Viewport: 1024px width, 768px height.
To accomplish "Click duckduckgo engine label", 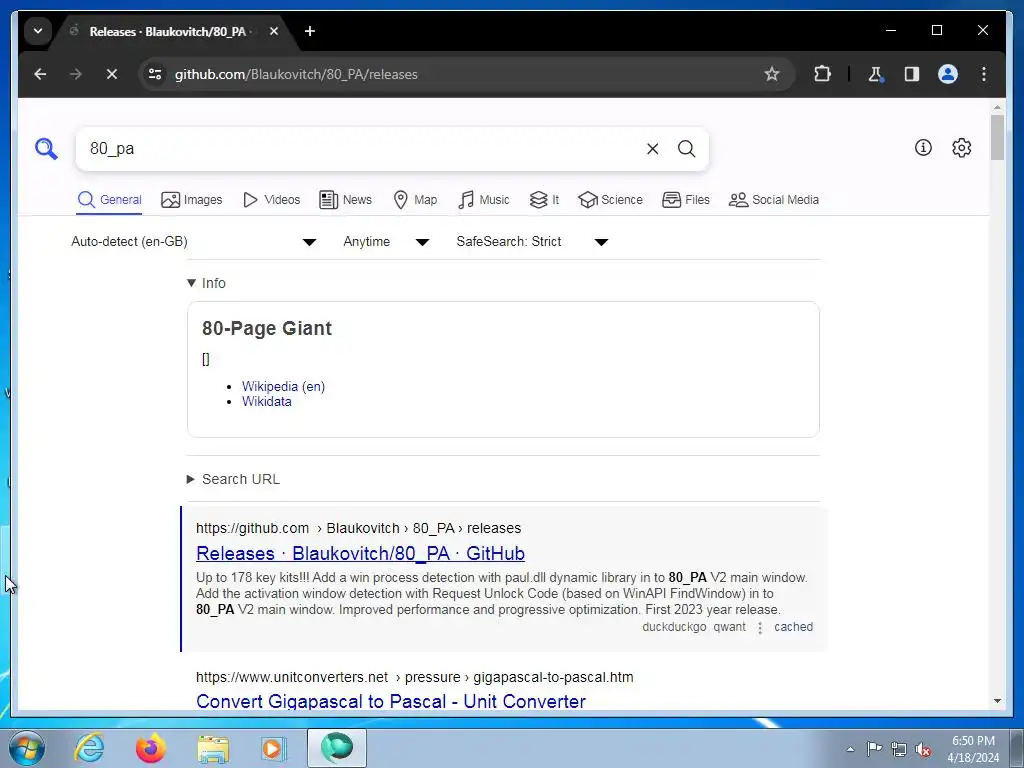I will (674, 627).
